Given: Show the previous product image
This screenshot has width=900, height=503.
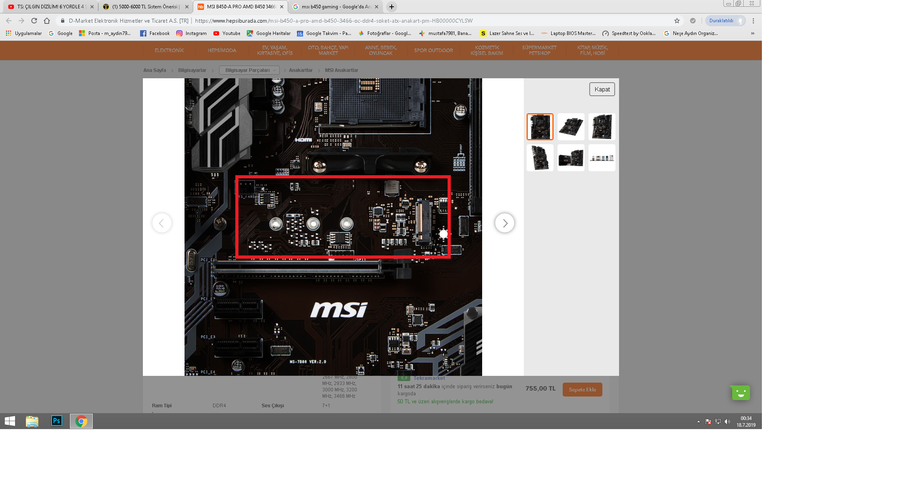Looking at the screenshot, I should tap(162, 223).
